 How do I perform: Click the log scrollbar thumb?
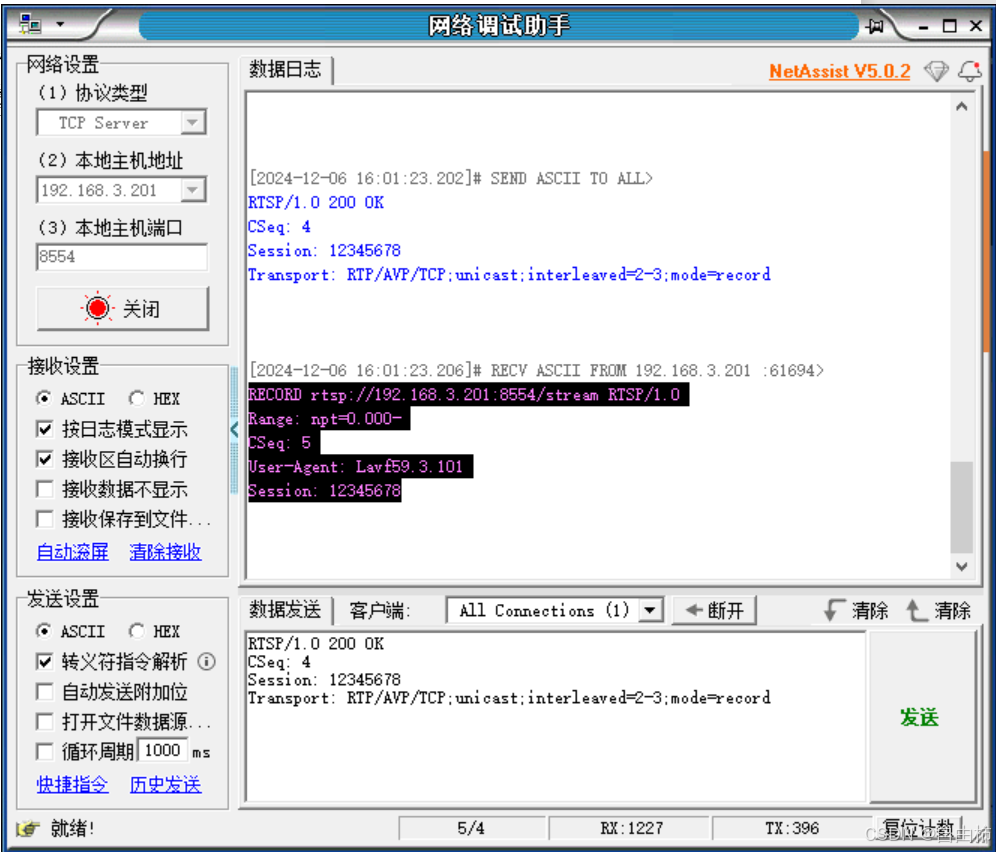point(962,508)
